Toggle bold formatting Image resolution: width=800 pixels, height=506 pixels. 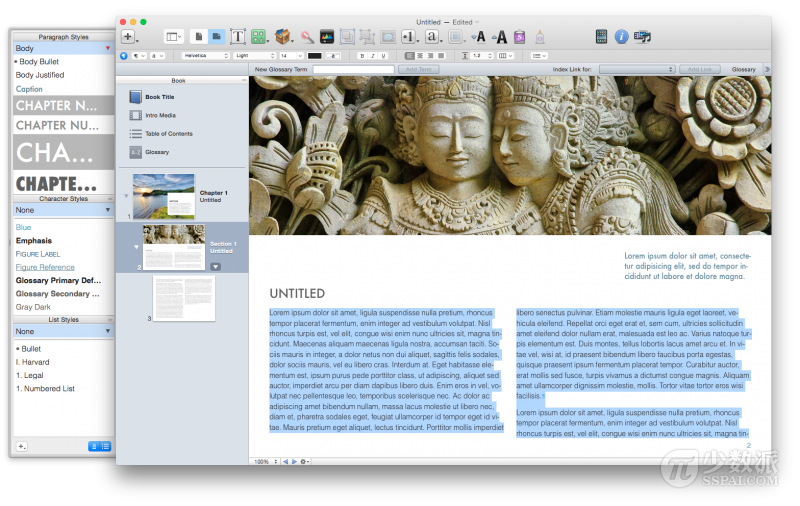362,56
